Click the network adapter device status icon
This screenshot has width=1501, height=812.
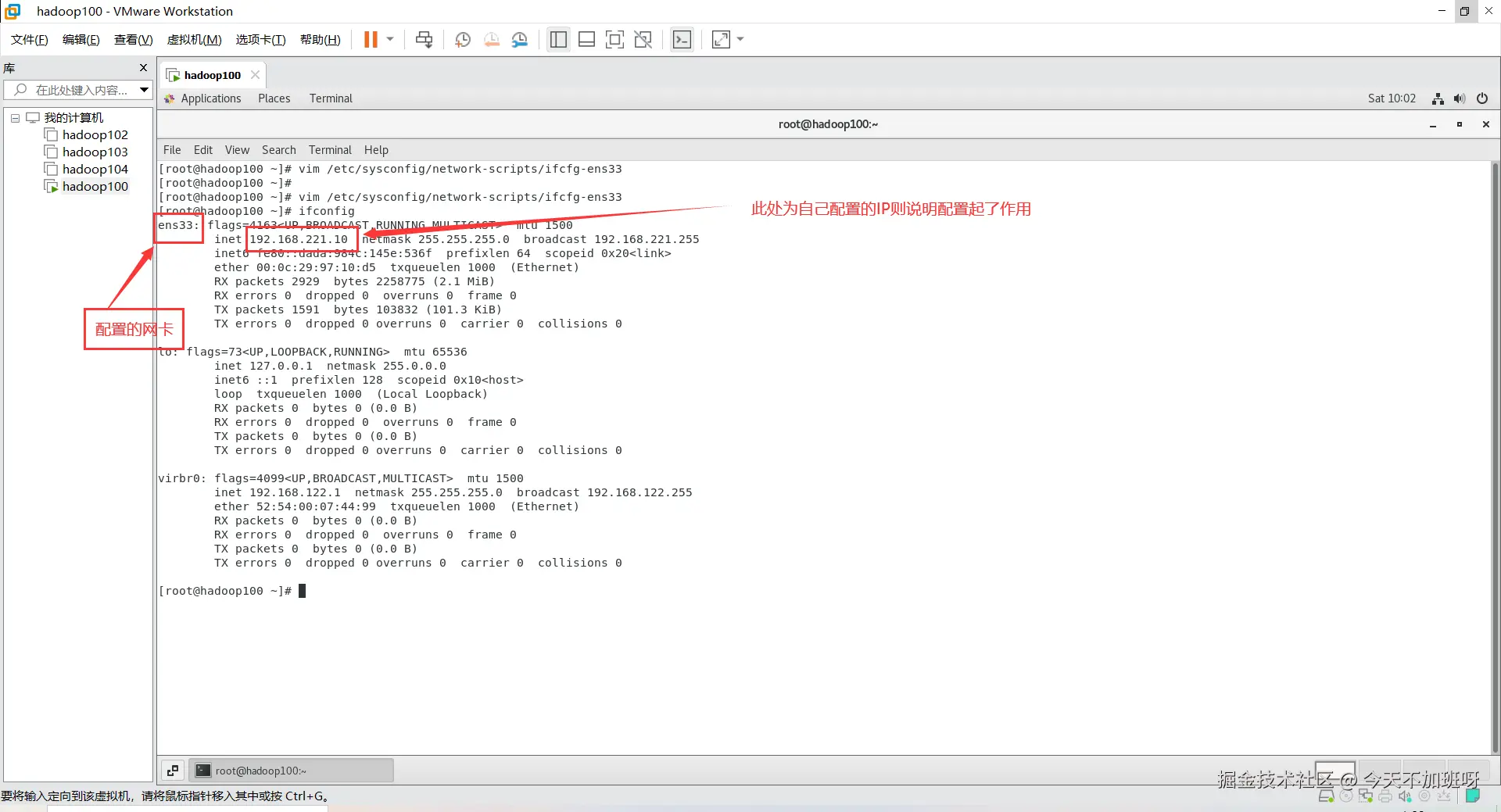pyautogui.click(x=1365, y=796)
